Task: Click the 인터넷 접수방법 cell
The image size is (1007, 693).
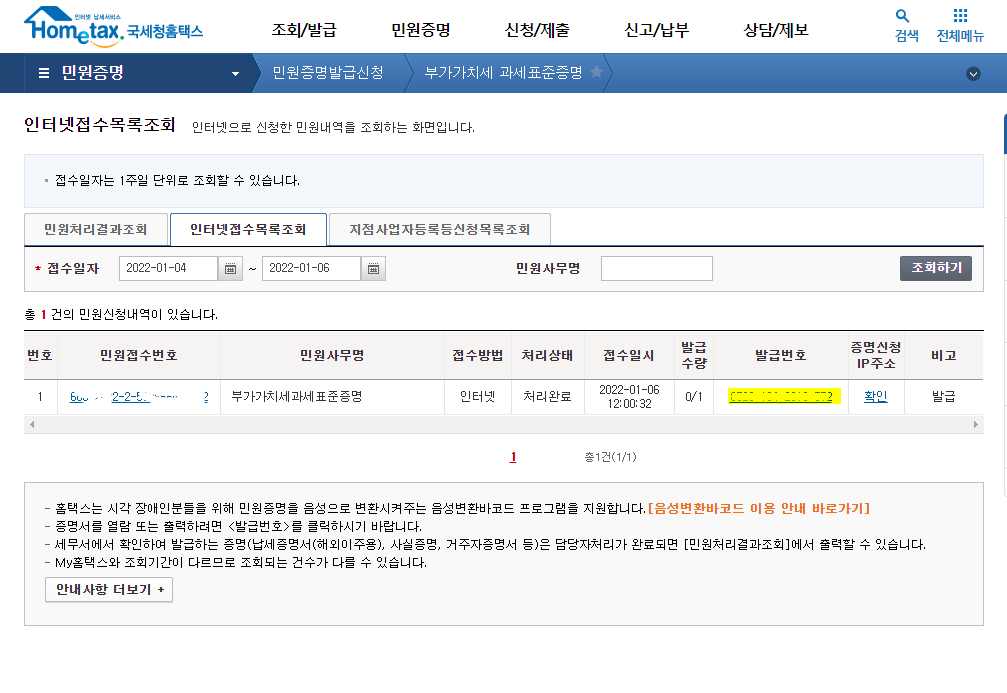Action: pos(477,396)
